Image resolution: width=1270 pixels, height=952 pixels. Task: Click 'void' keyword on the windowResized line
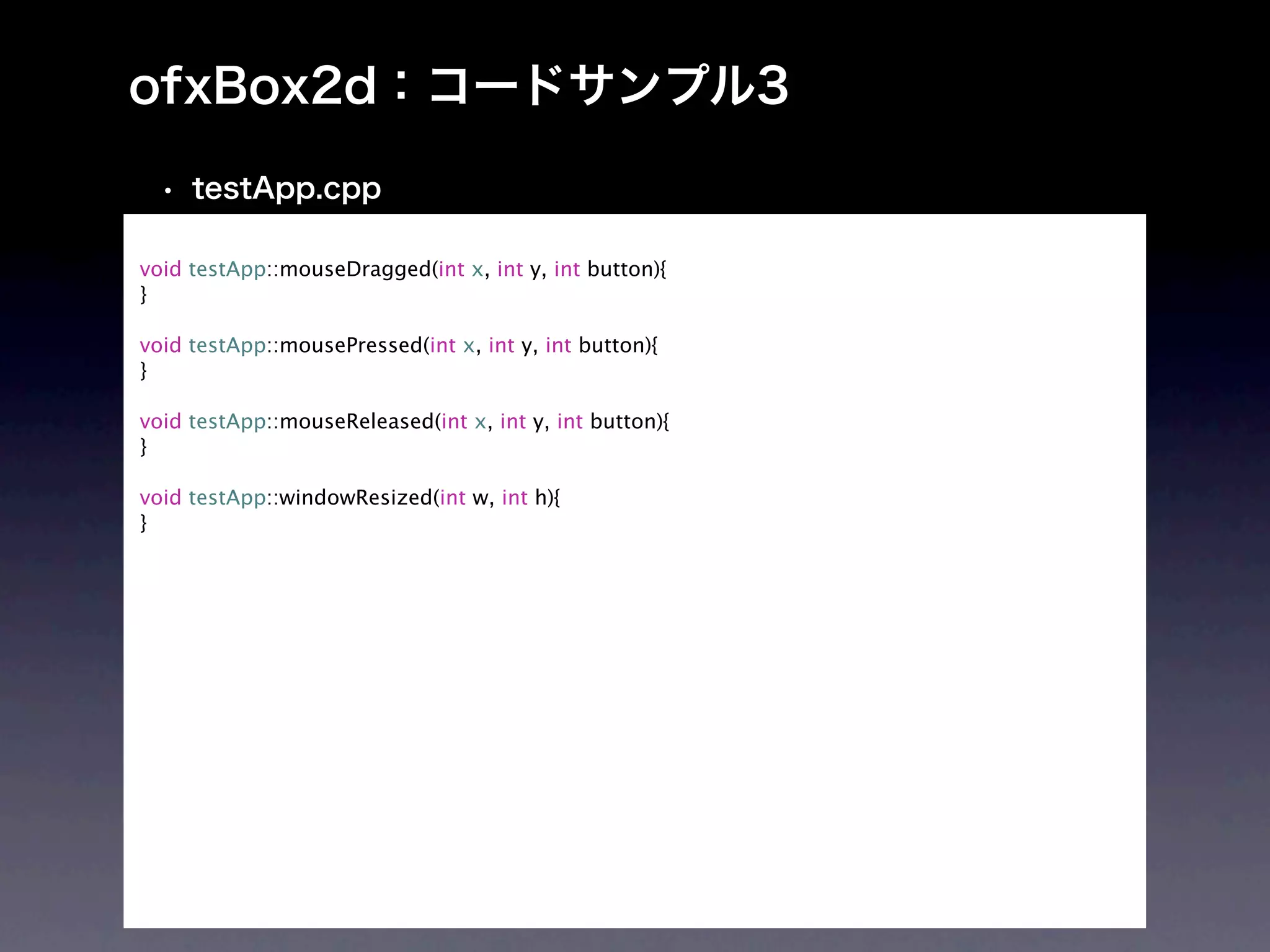(161, 498)
